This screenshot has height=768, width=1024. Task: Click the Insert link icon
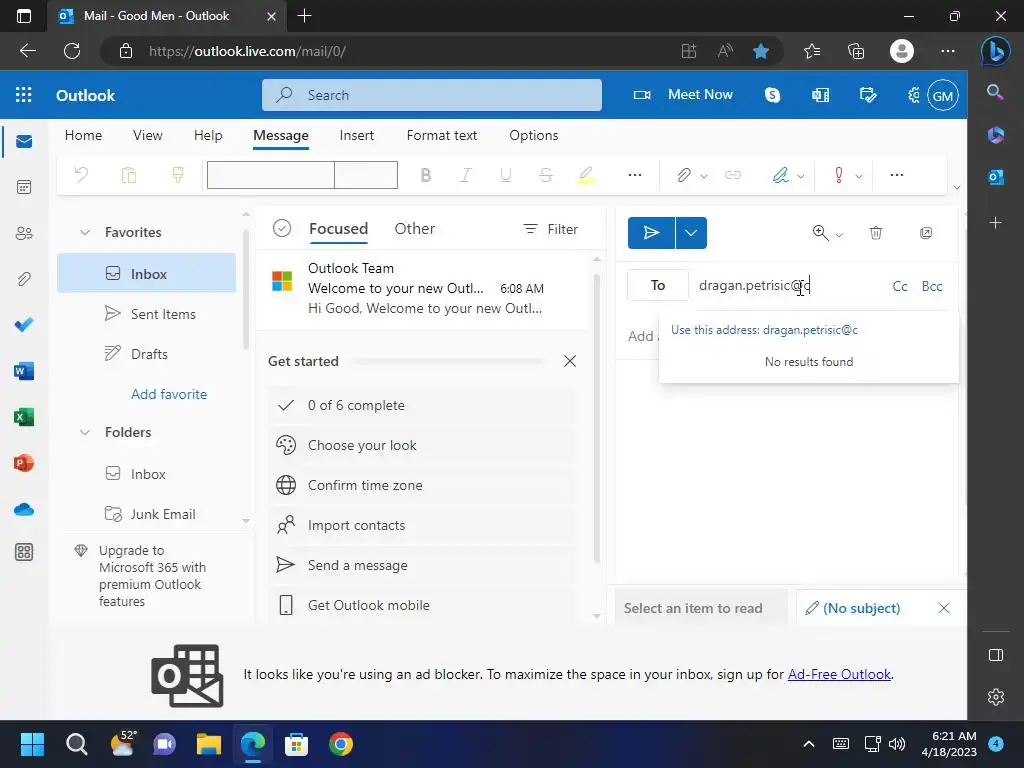(x=733, y=175)
